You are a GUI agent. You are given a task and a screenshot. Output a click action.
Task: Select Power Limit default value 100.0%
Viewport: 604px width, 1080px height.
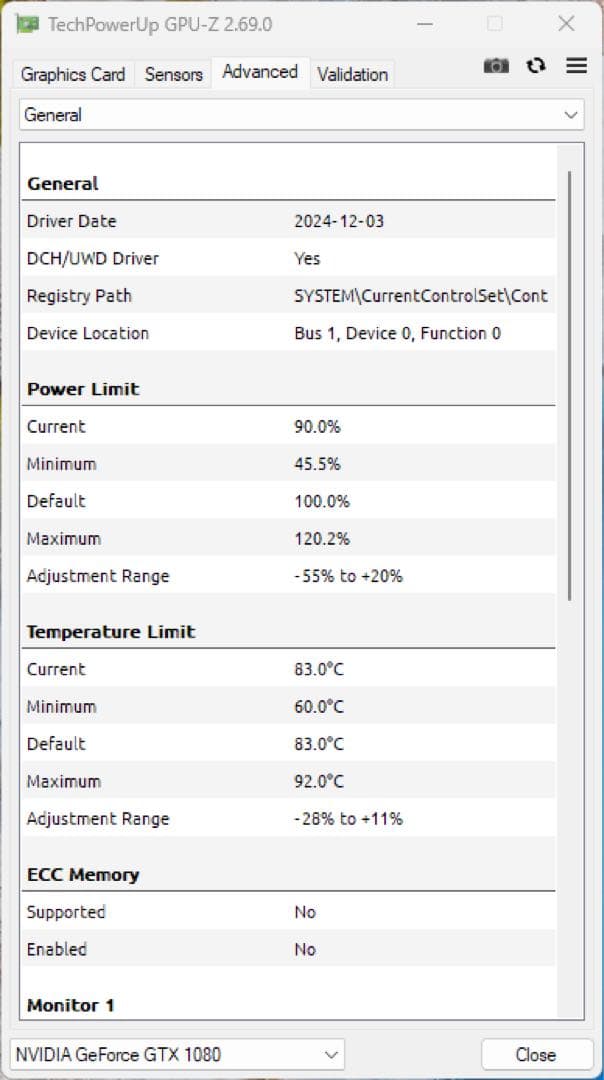pyautogui.click(x=322, y=501)
